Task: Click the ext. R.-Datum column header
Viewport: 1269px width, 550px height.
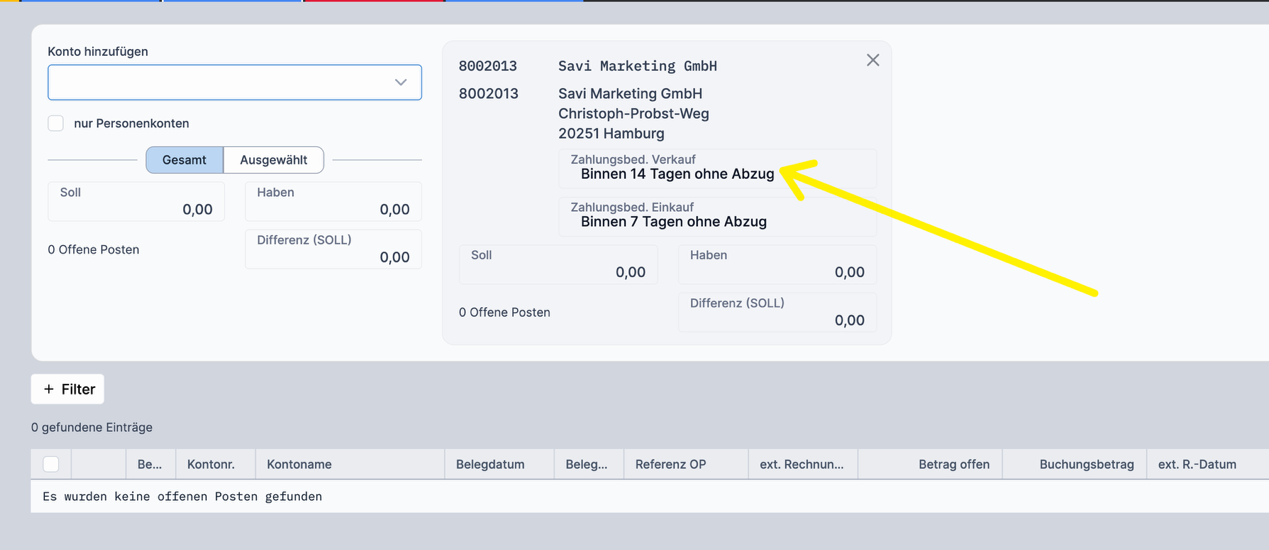Action: tap(1197, 464)
